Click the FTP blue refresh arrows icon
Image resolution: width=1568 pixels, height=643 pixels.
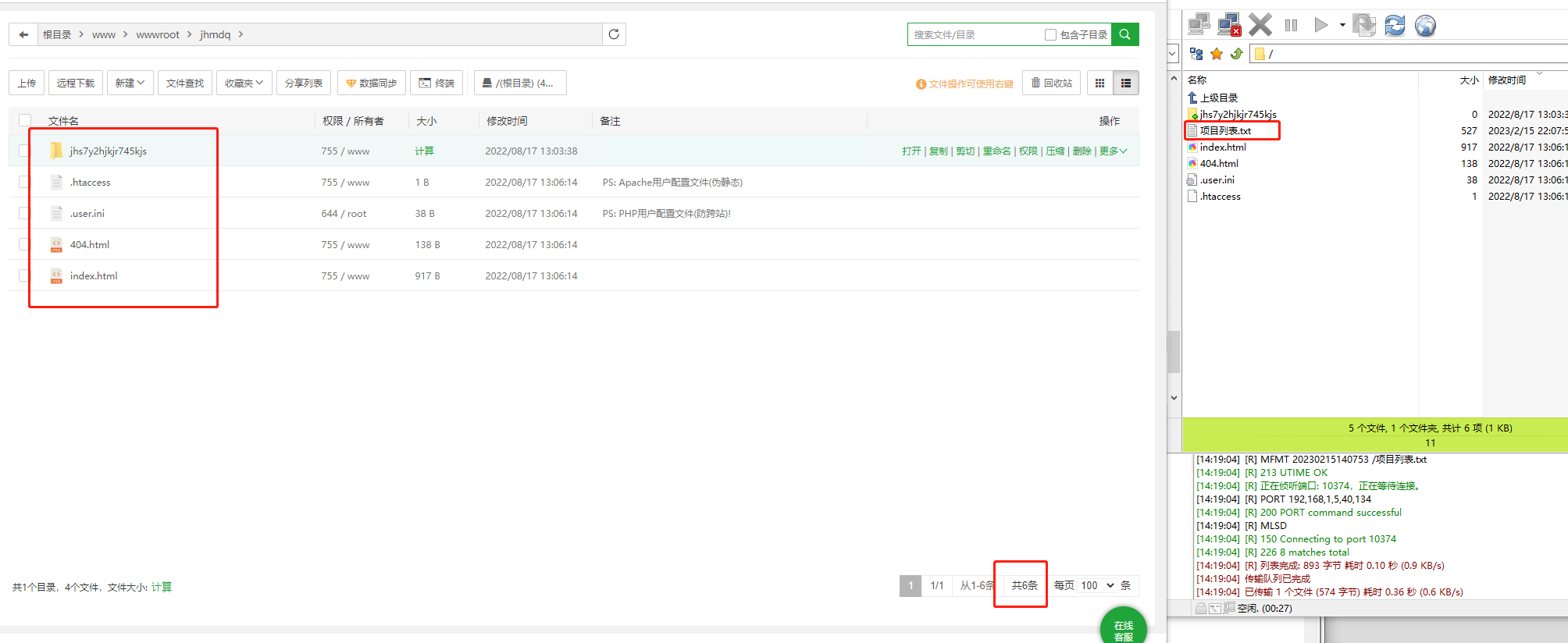[x=1395, y=25]
